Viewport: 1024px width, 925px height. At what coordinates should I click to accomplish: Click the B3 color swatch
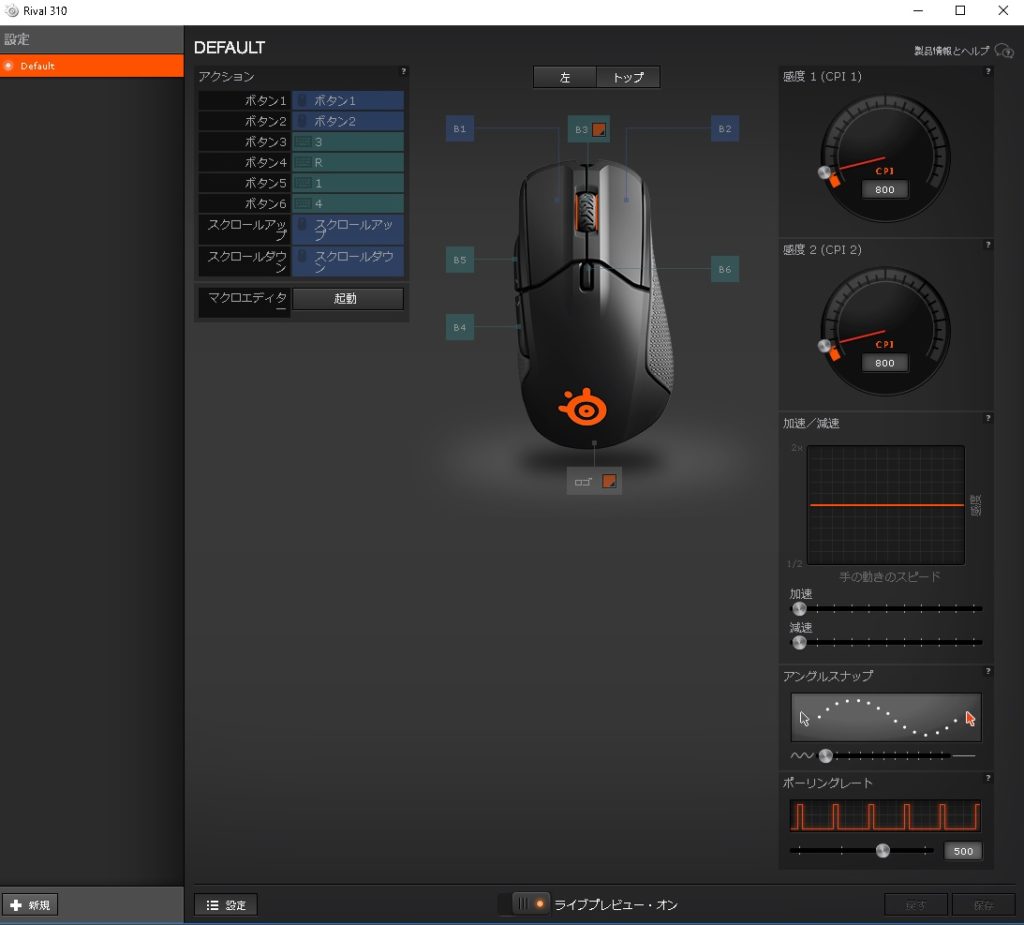coord(599,129)
